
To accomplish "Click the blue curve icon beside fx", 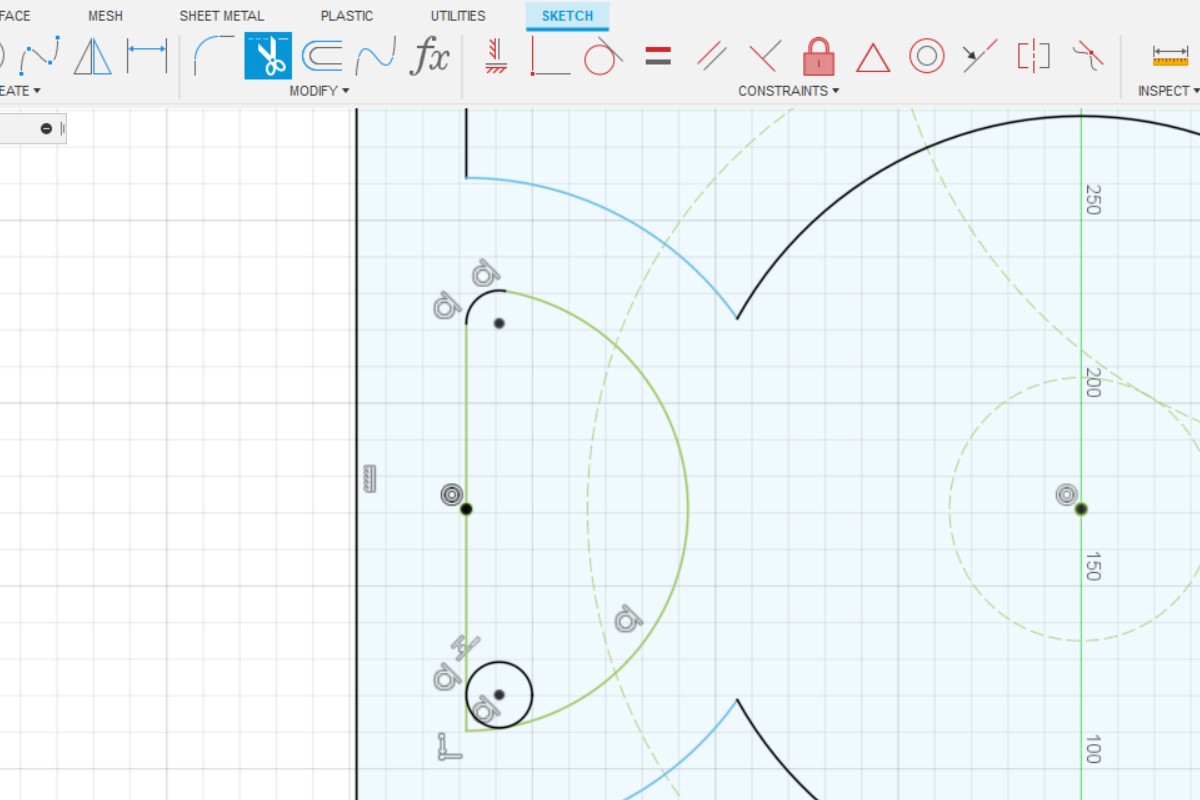I will pos(376,55).
